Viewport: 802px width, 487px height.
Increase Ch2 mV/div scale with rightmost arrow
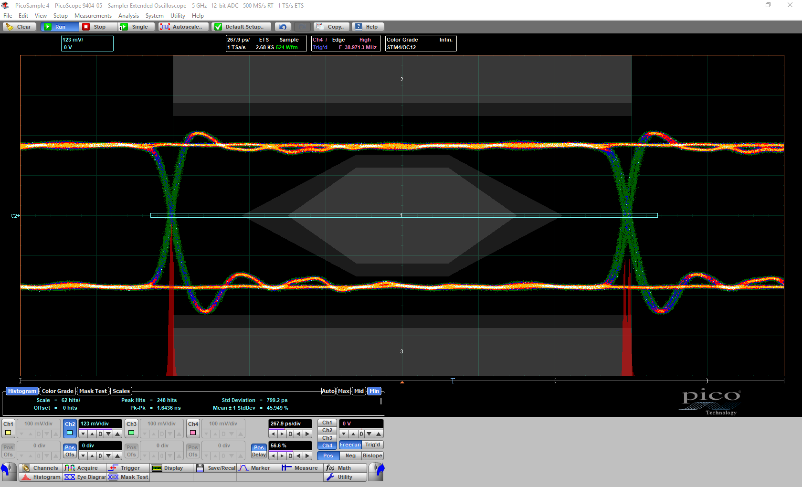[x=117, y=434]
